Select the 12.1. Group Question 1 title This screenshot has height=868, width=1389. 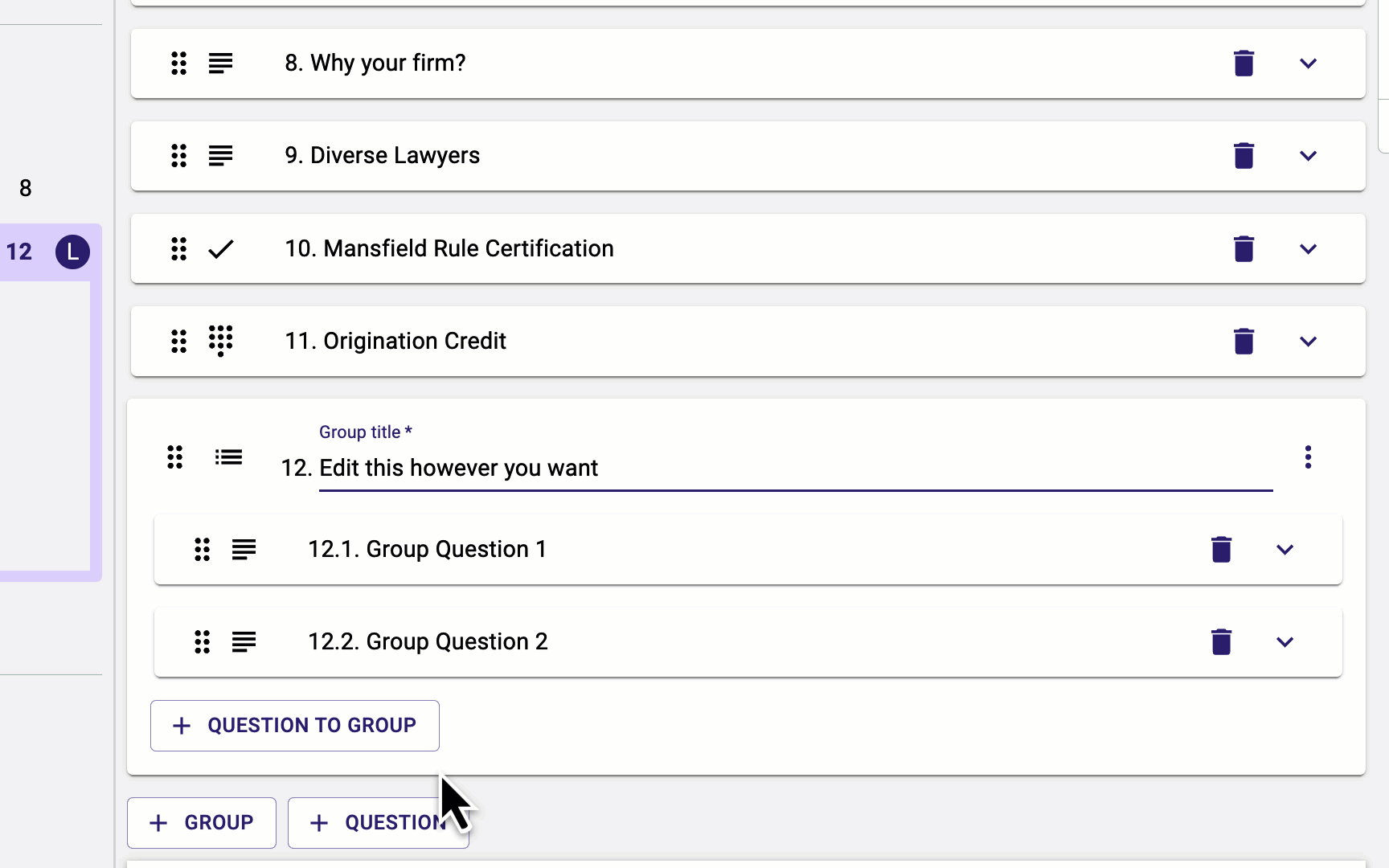[428, 549]
